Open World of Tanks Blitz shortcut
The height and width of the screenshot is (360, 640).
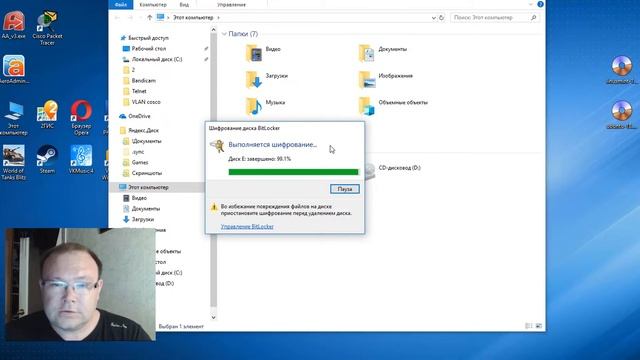(13, 162)
